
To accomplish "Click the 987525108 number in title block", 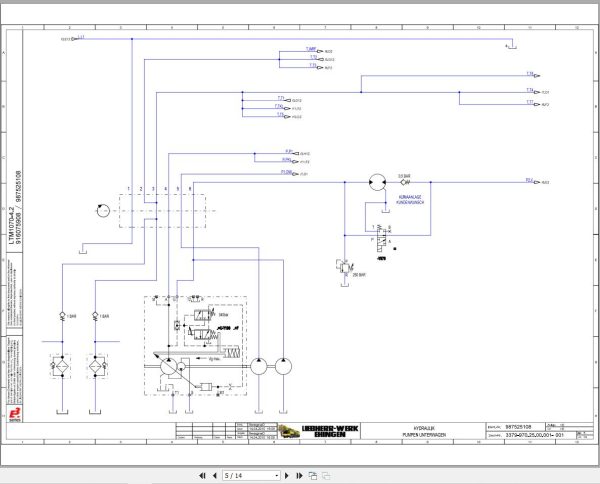I will click(x=518, y=427).
